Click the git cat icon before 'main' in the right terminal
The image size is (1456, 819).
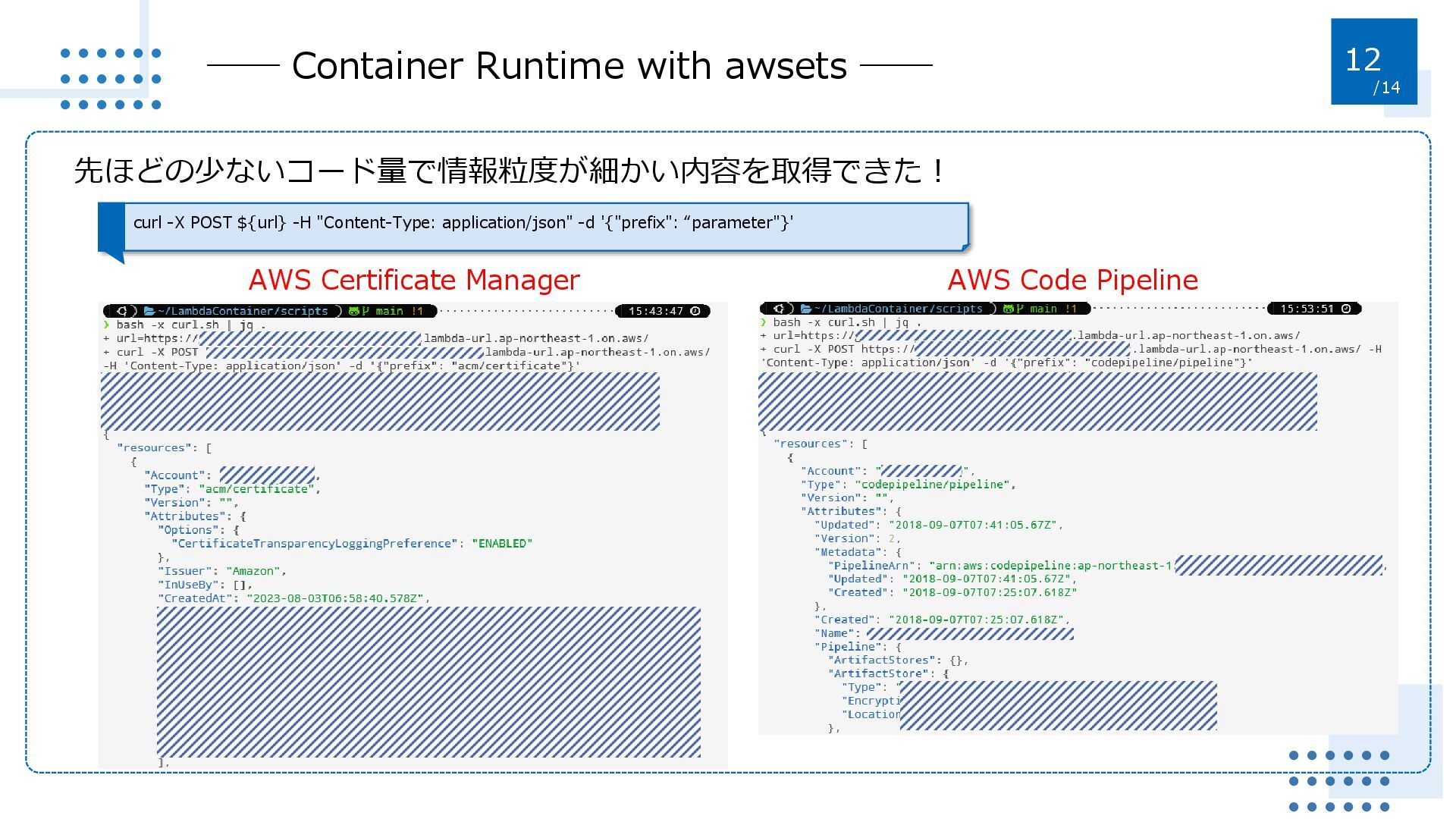coord(1008,309)
